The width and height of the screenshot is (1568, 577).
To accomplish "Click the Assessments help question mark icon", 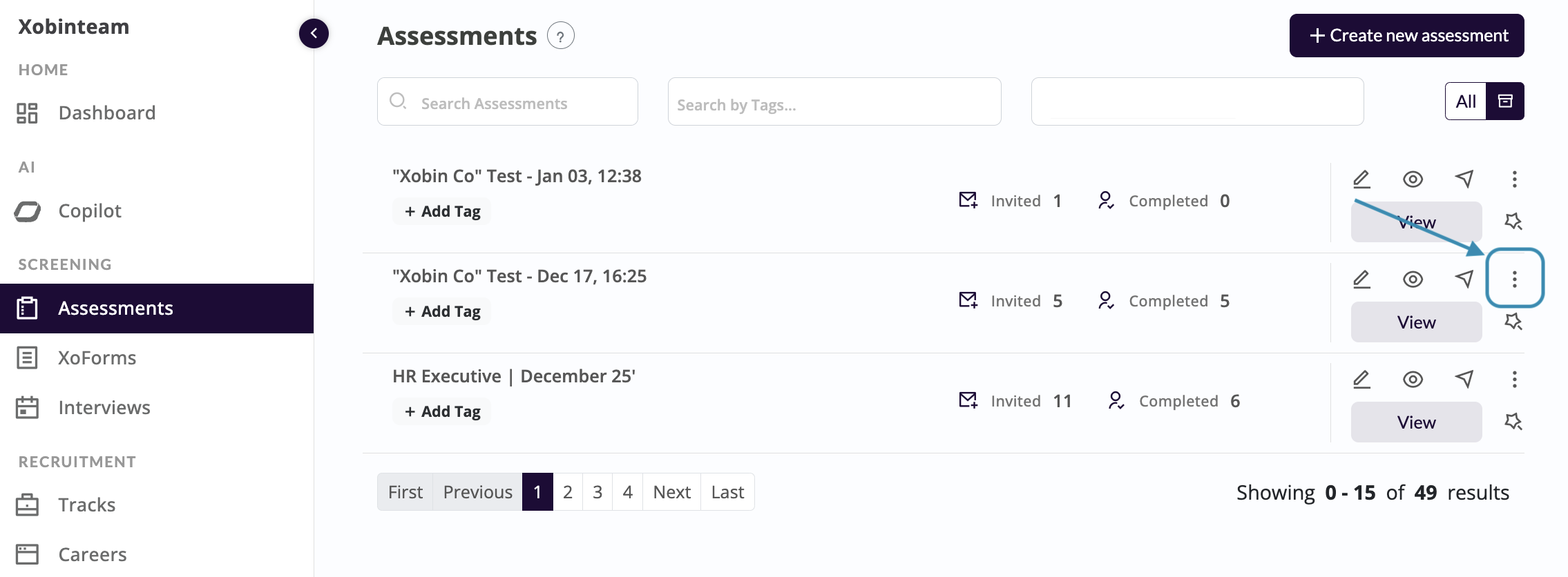I will click(x=560, y=36).
